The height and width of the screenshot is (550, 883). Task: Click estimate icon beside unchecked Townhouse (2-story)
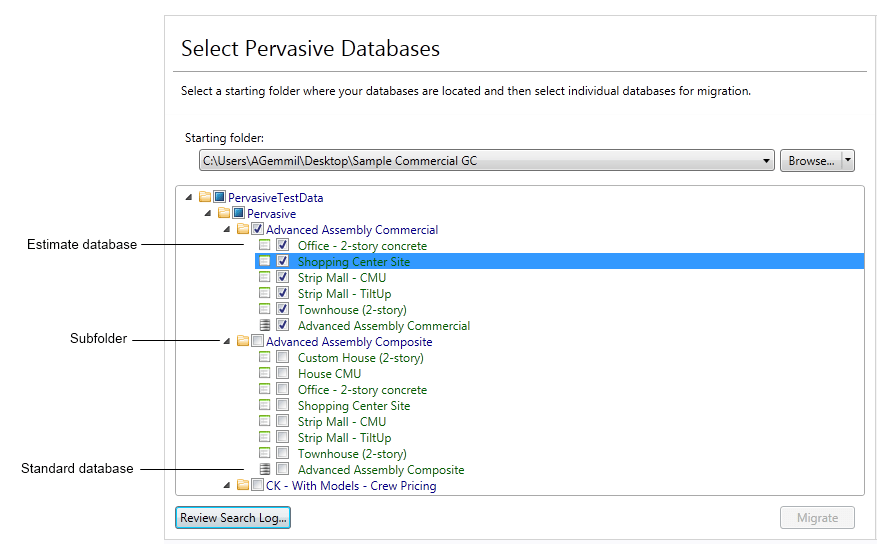click(265, 453)
